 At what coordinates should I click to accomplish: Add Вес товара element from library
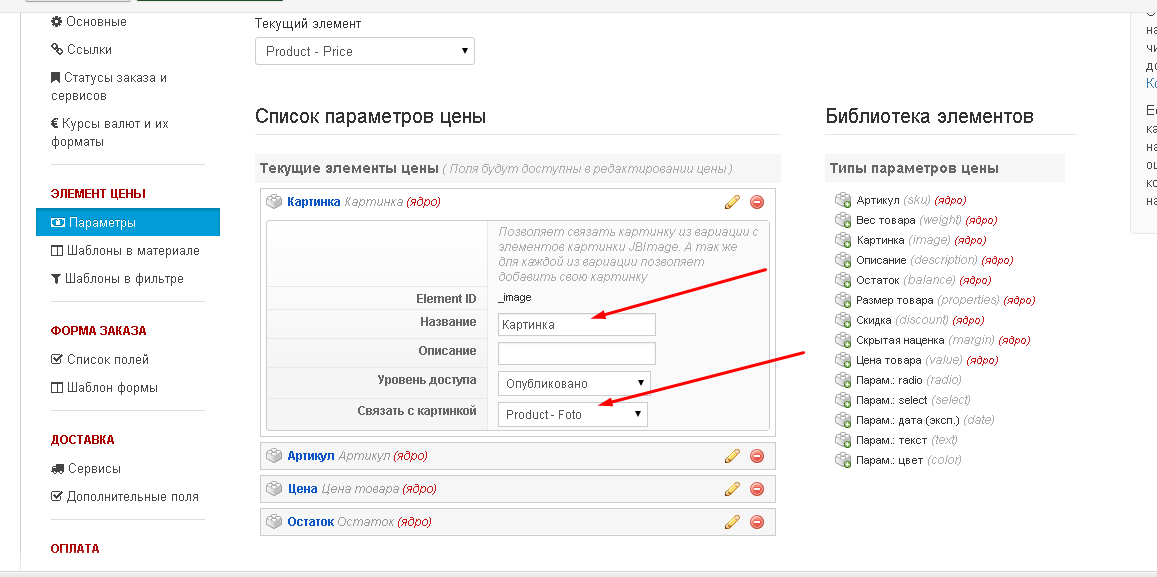click(843, 220)
